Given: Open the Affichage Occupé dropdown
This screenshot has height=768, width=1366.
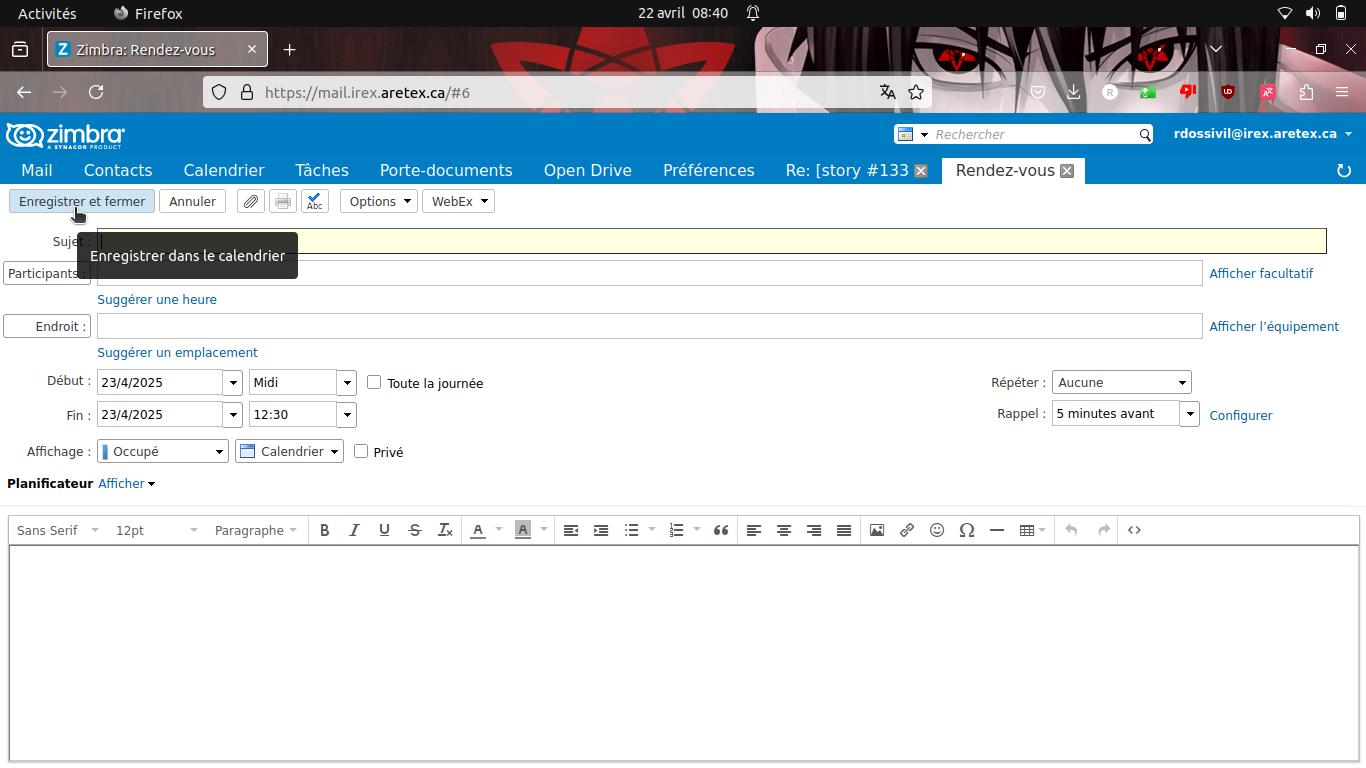Looking at the screenshot, I should pyautogui.click(x=163, y=451).
